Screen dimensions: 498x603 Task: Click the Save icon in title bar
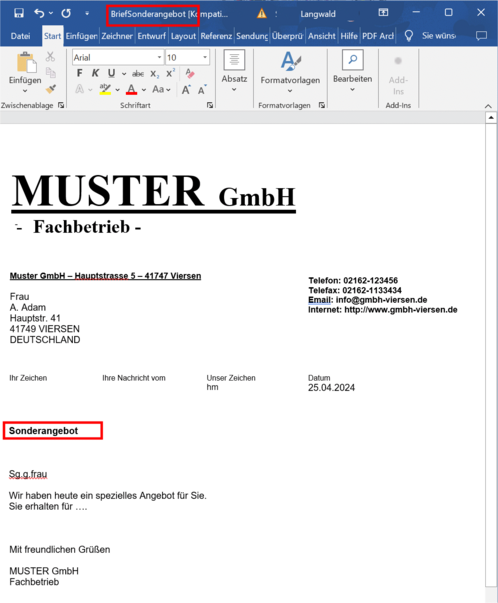point(18,13)
